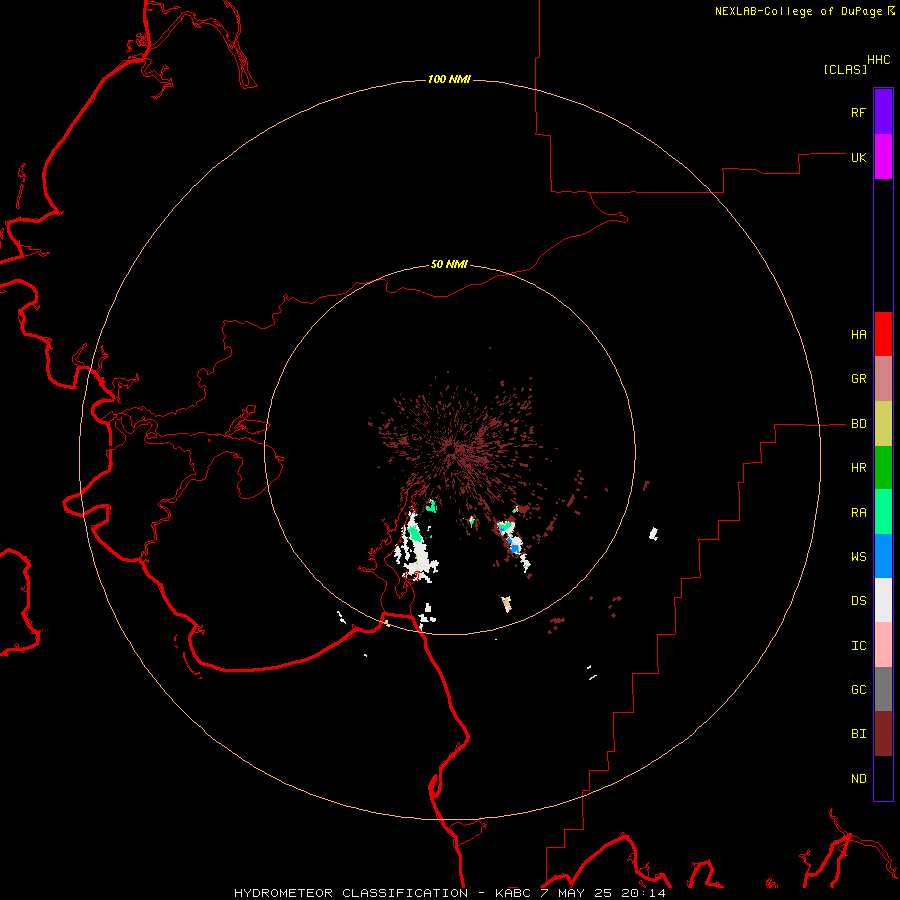
Task: Click the UK legend label
Action: click(x=858, y=157)
